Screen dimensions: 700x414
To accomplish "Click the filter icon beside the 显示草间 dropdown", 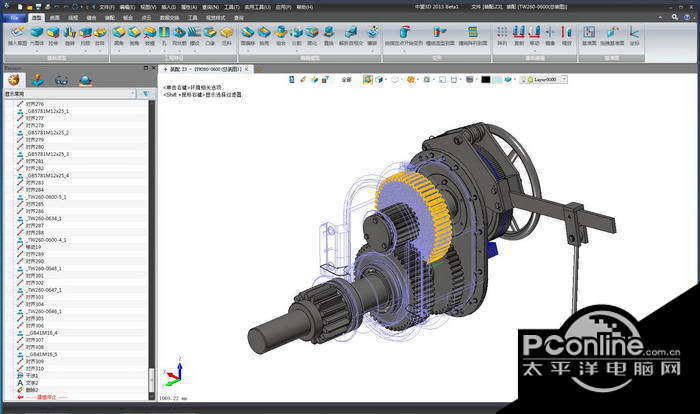I will point(148,94).
